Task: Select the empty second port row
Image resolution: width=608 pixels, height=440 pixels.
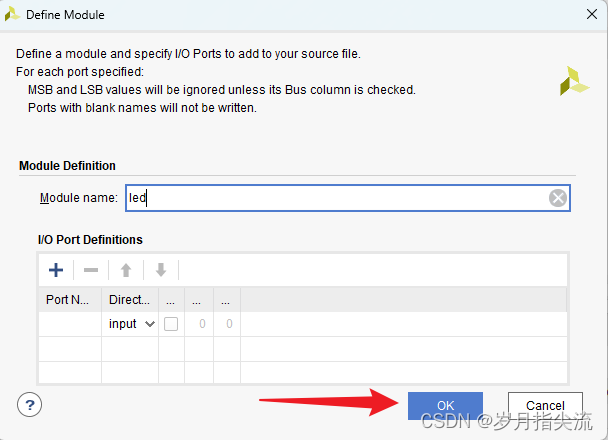Action: coord(300,348)
